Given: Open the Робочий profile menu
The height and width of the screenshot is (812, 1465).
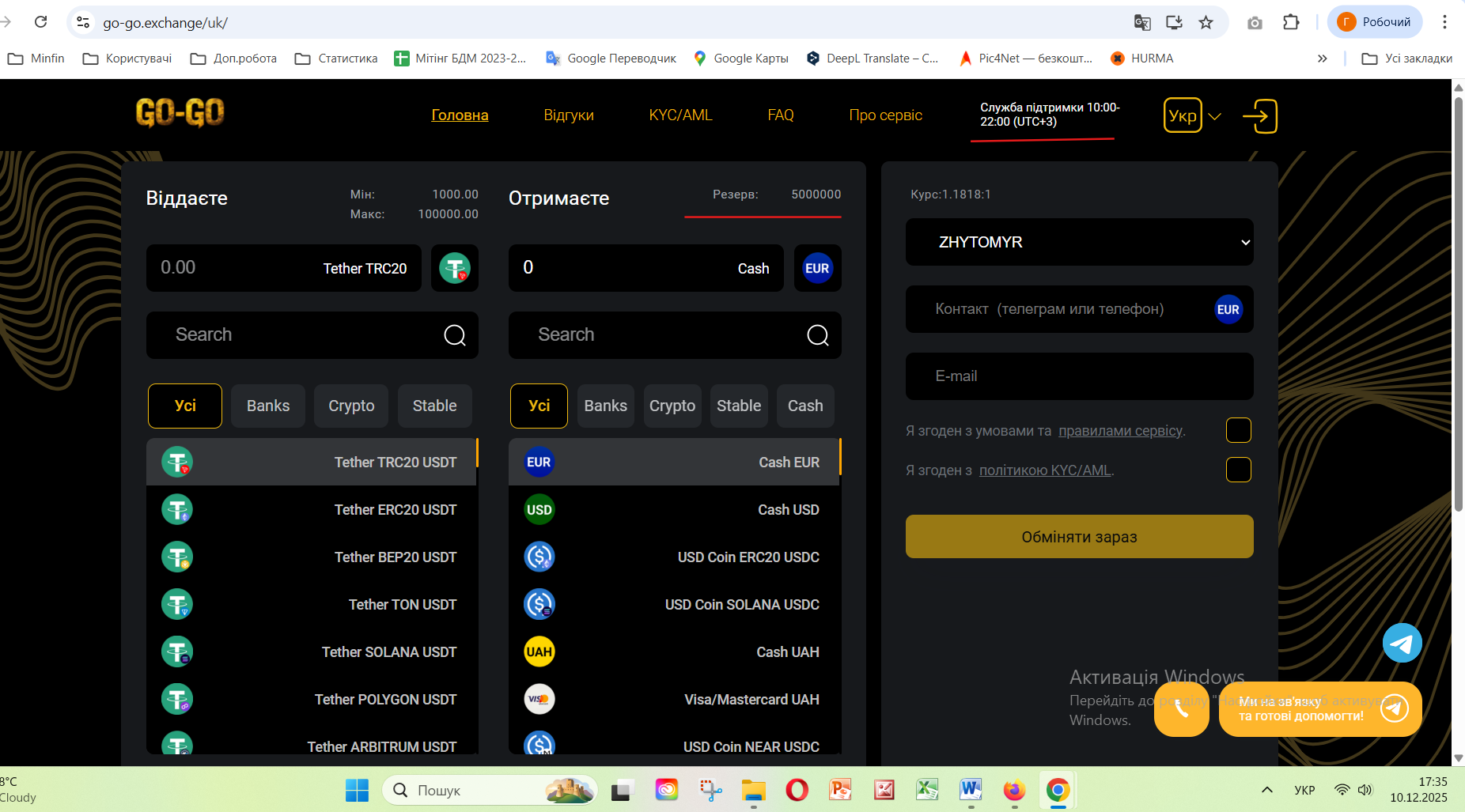Looking at the screenshot, I should (1375, 22).
